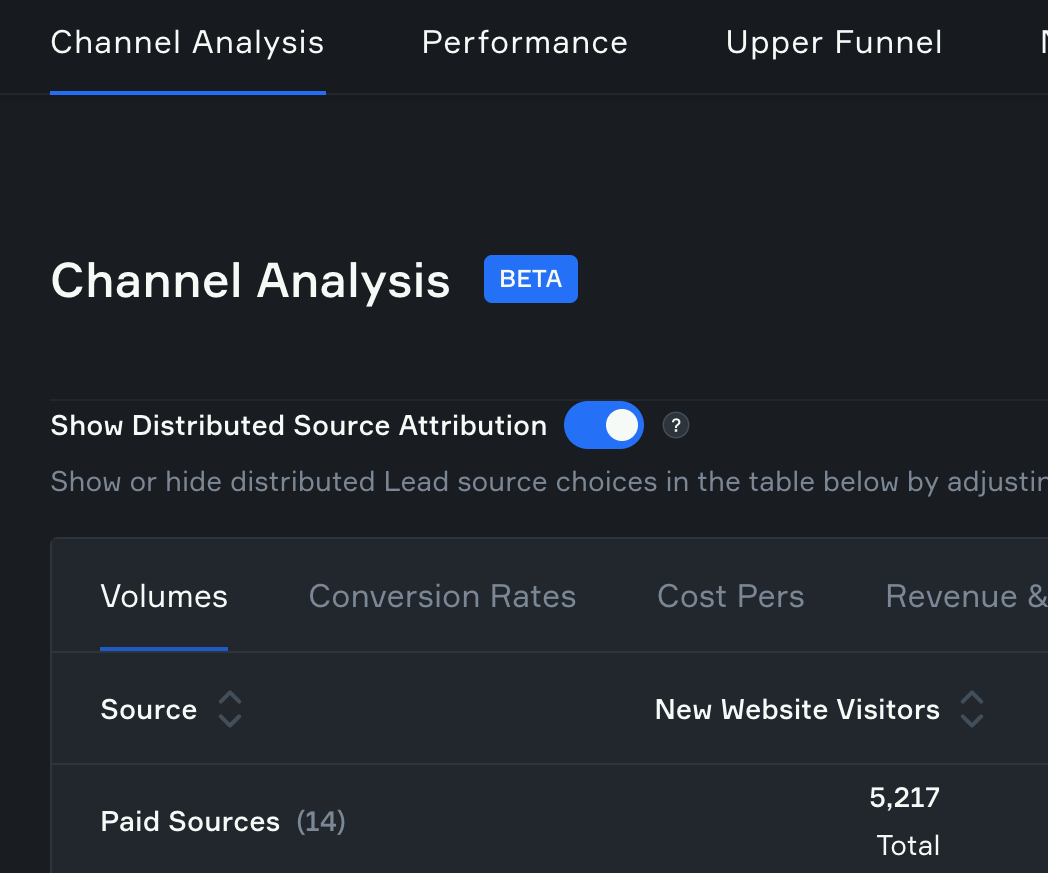
Task: Select the Channel Analysis tab
Action: click(x=187, y=42)
